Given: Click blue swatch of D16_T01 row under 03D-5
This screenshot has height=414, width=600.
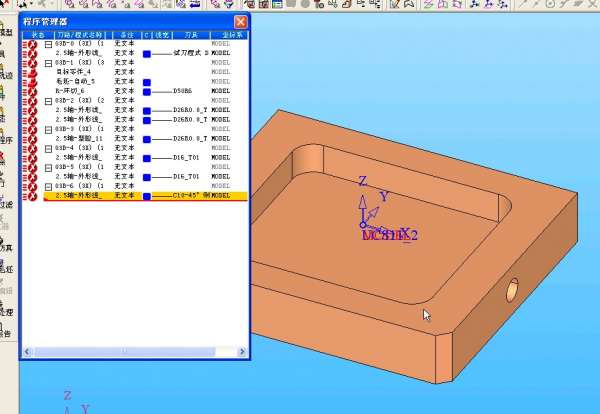Looking at the screenshot, I should pos(147,177).
